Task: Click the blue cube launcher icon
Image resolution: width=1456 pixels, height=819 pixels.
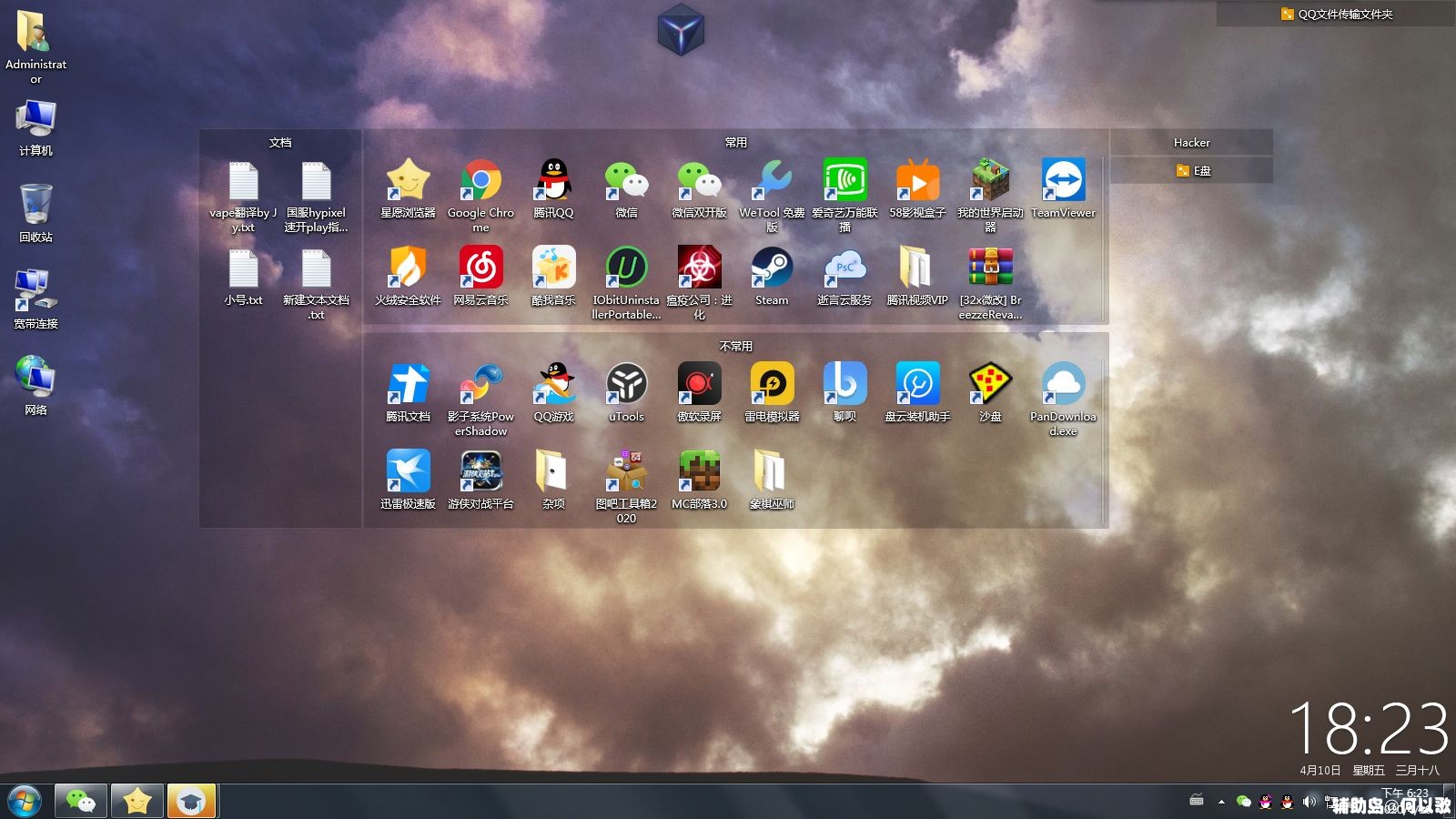Action: [x=681, y=30]
